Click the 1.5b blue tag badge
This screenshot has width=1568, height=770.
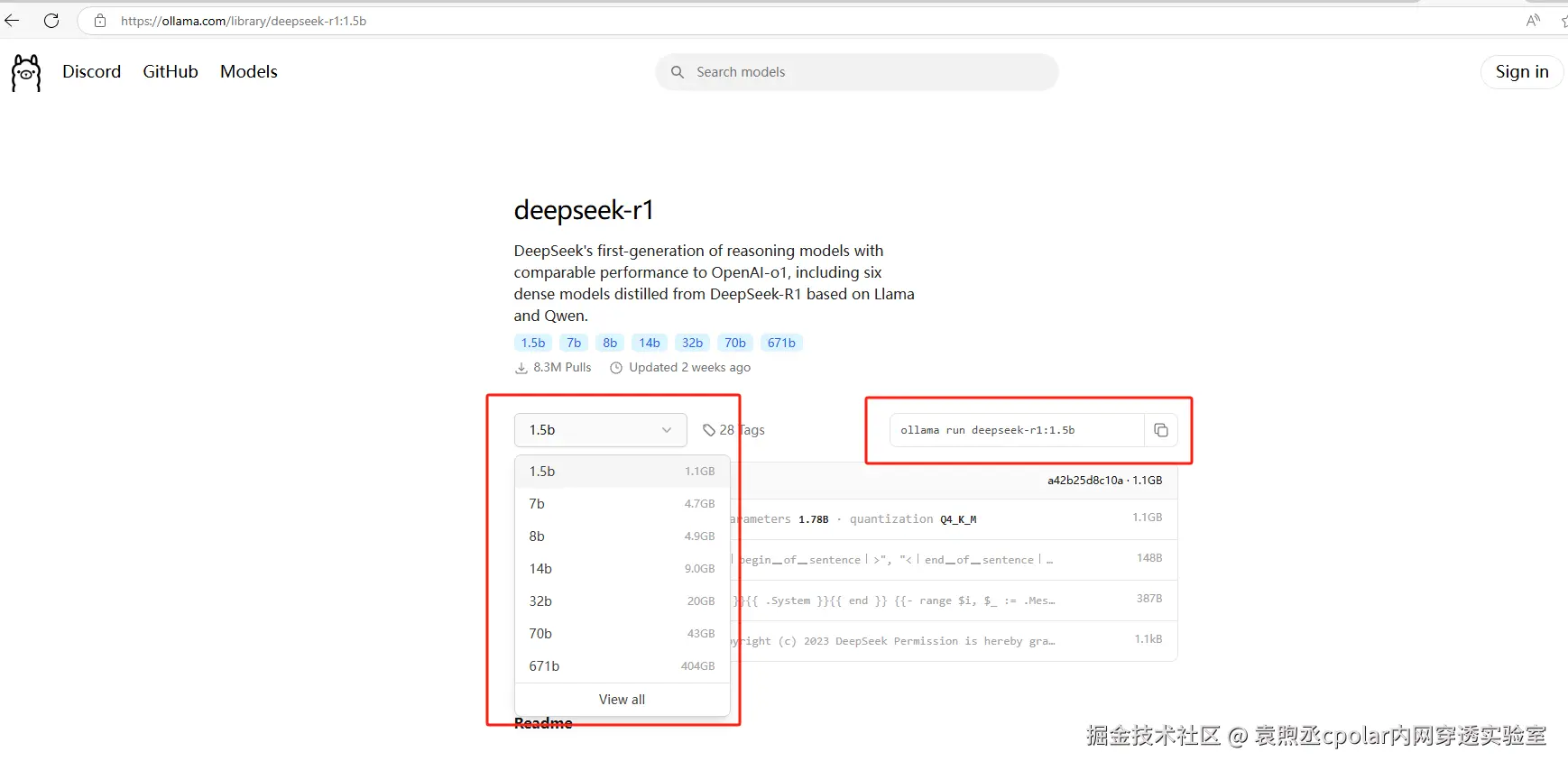[533, 343]
